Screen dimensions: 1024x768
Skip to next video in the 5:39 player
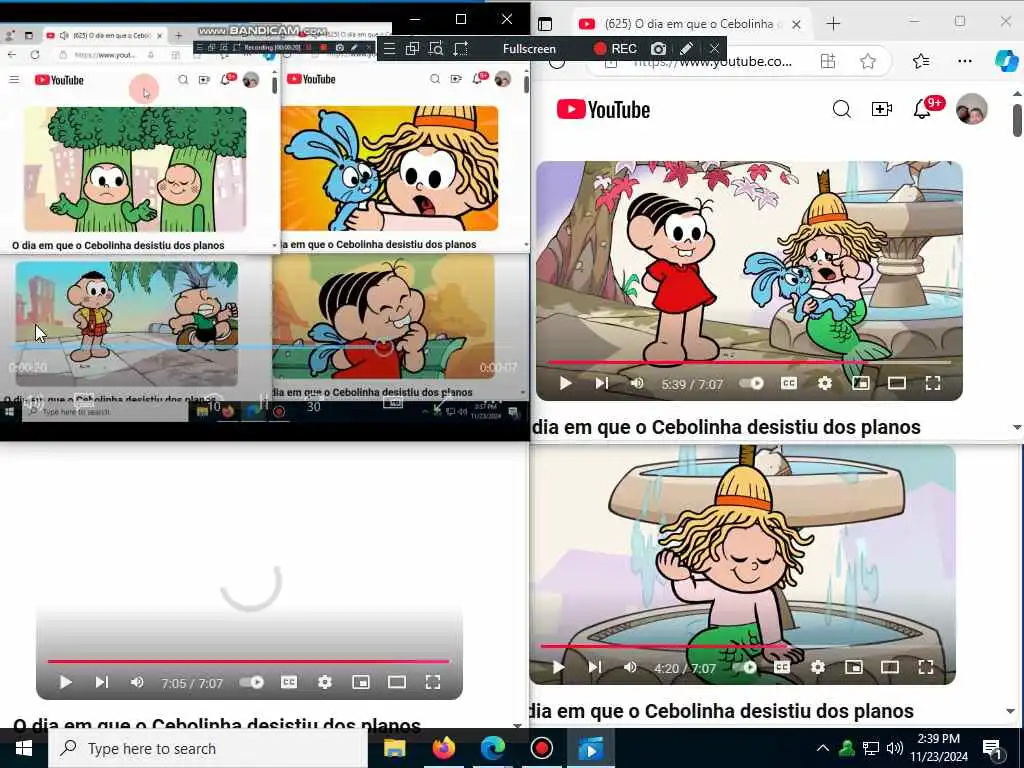(x=601, y=383)
